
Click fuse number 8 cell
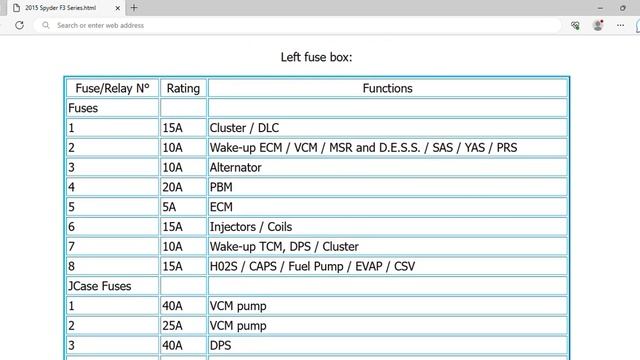click(112, 266)
